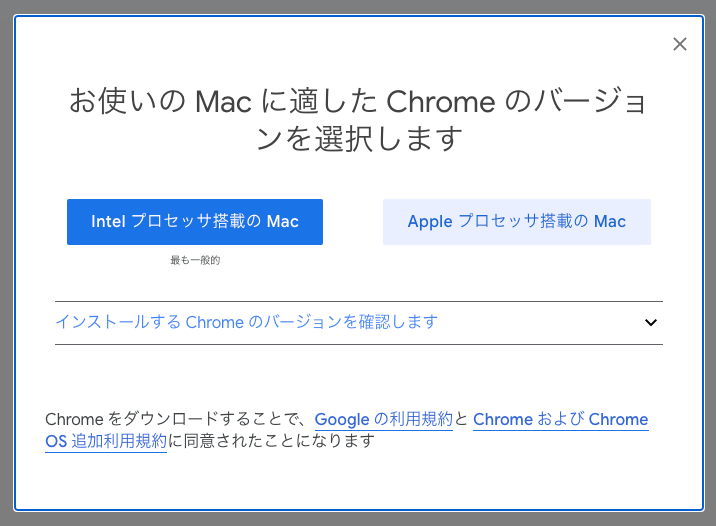Viewport: 716px width, 526px height.
Task: Choose Apple プロセッサ搭載の Mac download button
Action: pyautogui.click(x=517, y=222)
